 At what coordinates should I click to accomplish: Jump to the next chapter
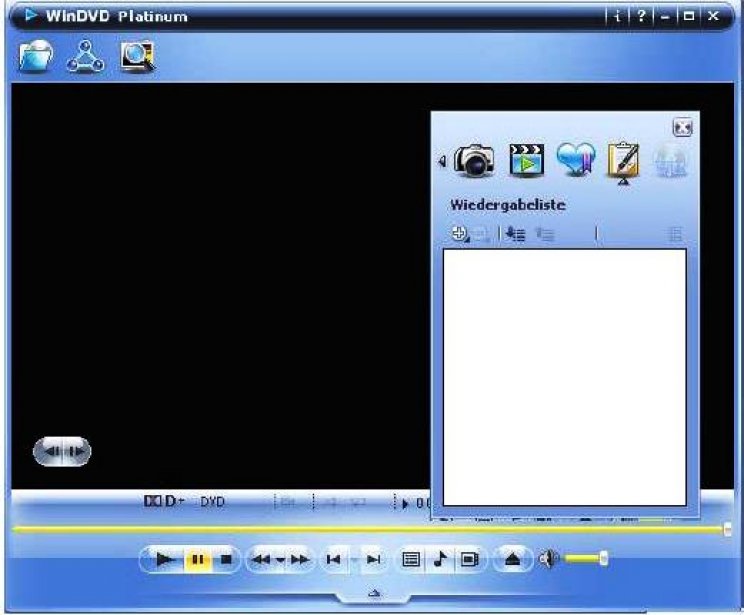373,560
